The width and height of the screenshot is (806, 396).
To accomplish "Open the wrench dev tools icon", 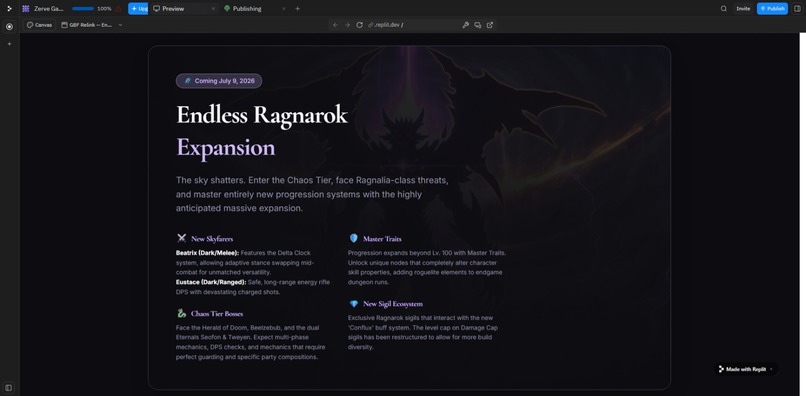I will (x=466, y=25).
